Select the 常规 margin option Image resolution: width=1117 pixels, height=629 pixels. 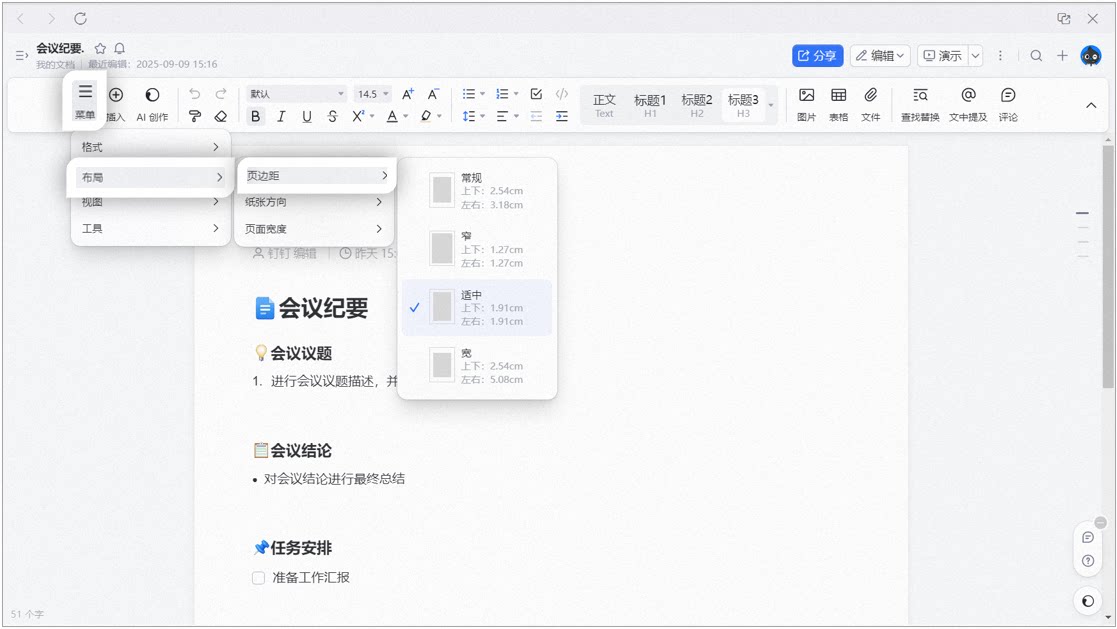(477, 191)
